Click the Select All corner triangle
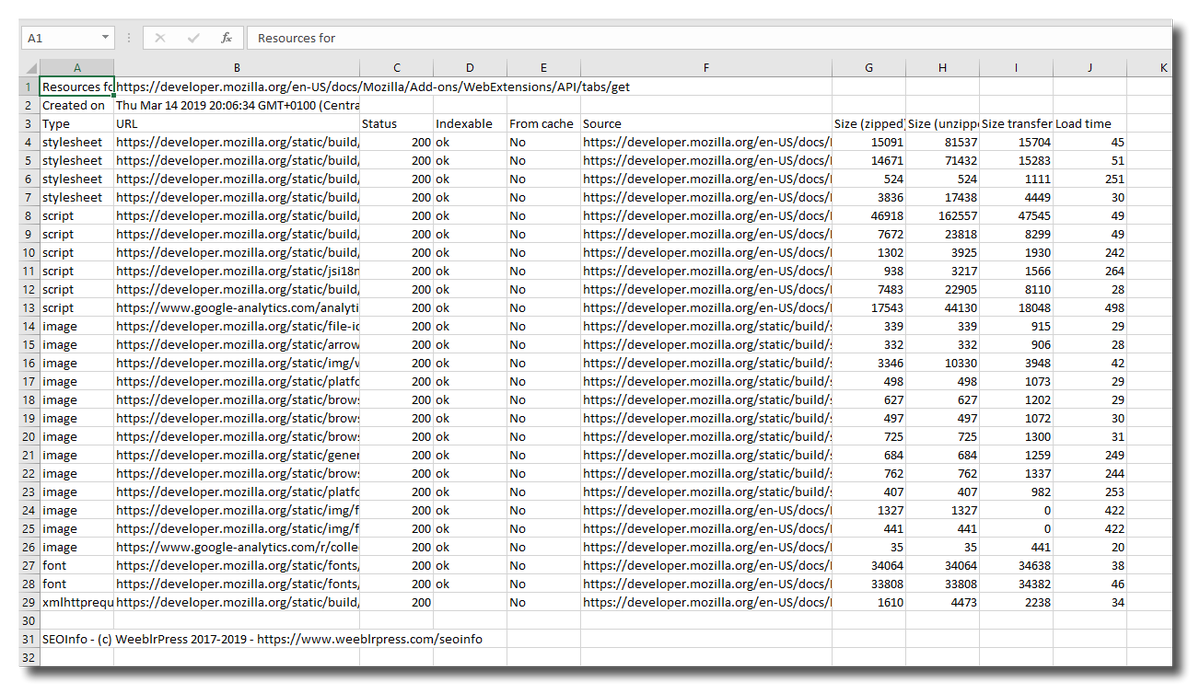The image size is (1200, 694). click(29, 68)
